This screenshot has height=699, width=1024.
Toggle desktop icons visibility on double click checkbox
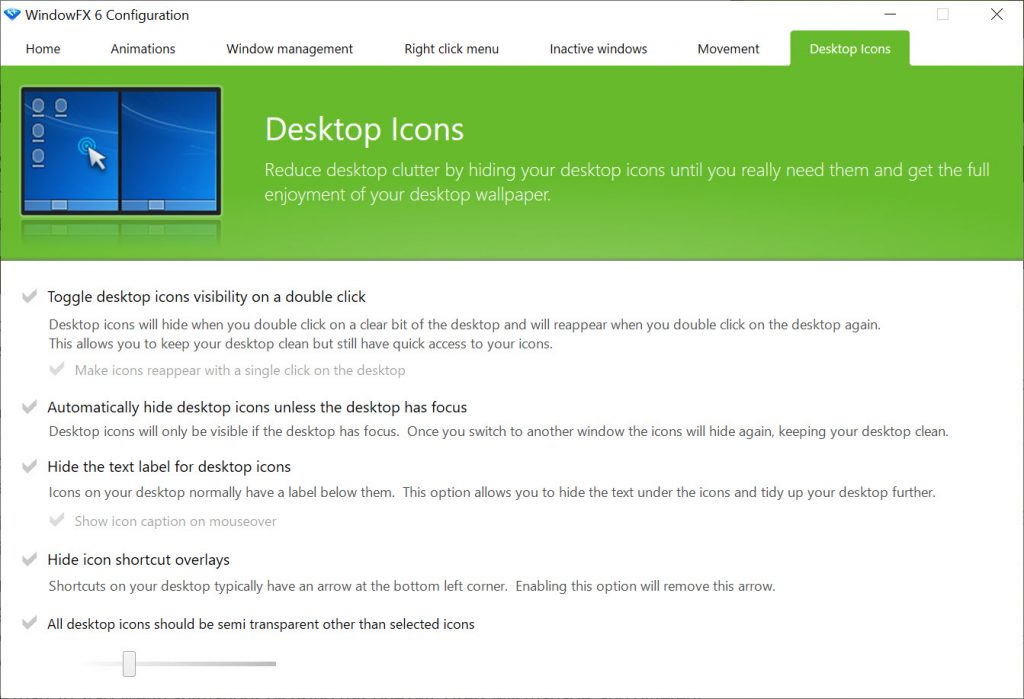29,297
